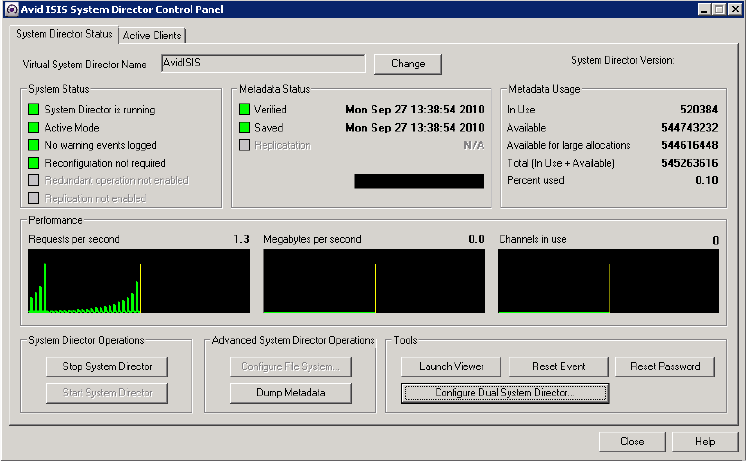746x461 pixels.
Task: Click the Total value 545263616
Action: (689, 163)
